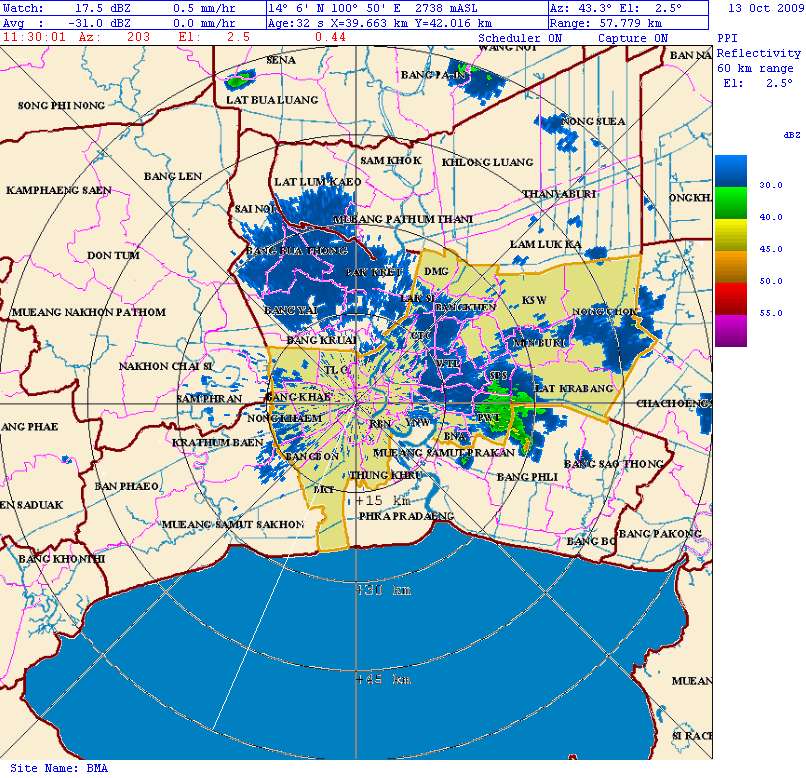Click the 13 Oct 2009 date
This screenshot has width=806, height=778.
pyautogui.click(x=765, y=7)
